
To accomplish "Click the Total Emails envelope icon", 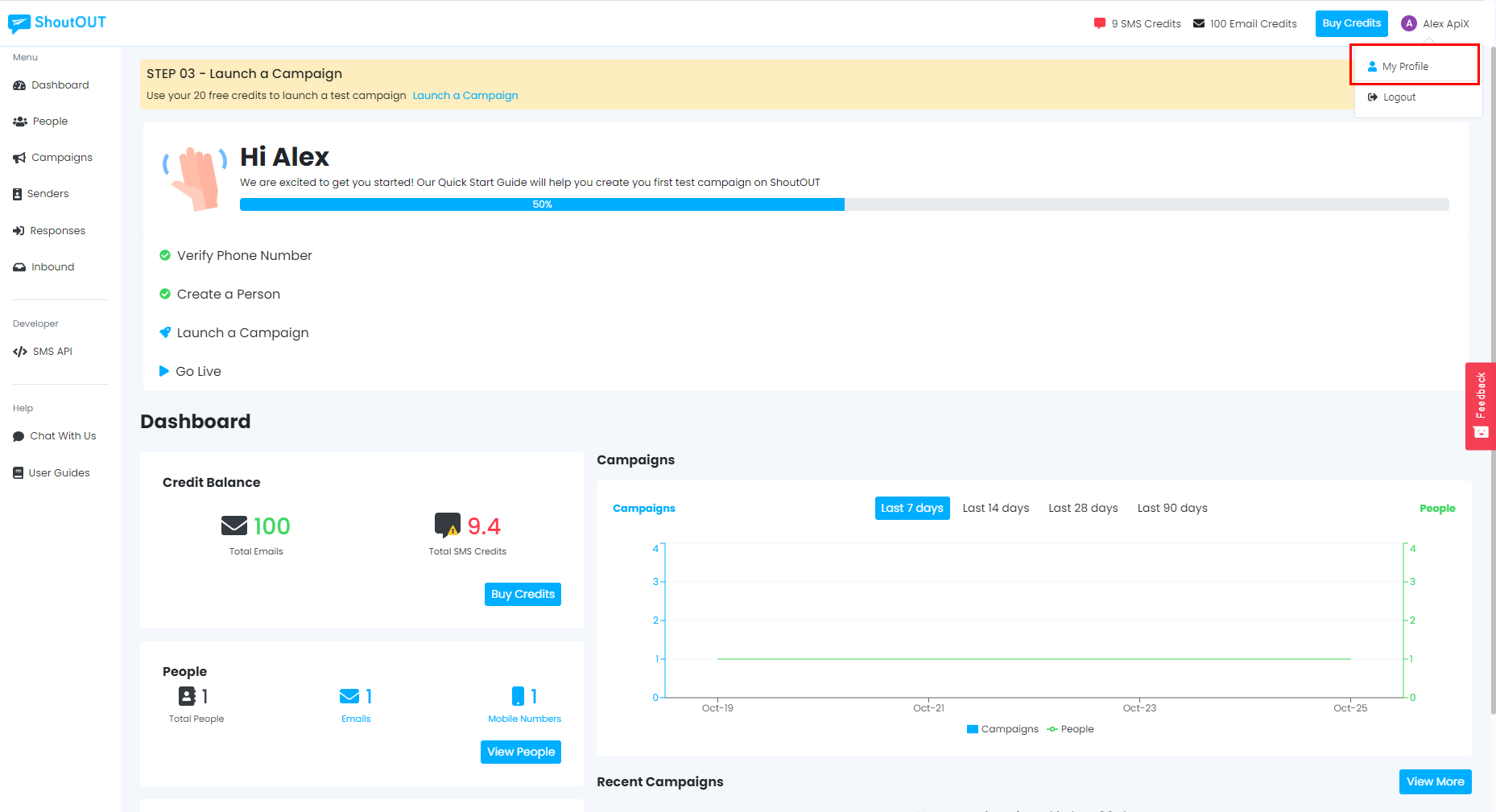I will pyautogui.click(x=234, y=526).
